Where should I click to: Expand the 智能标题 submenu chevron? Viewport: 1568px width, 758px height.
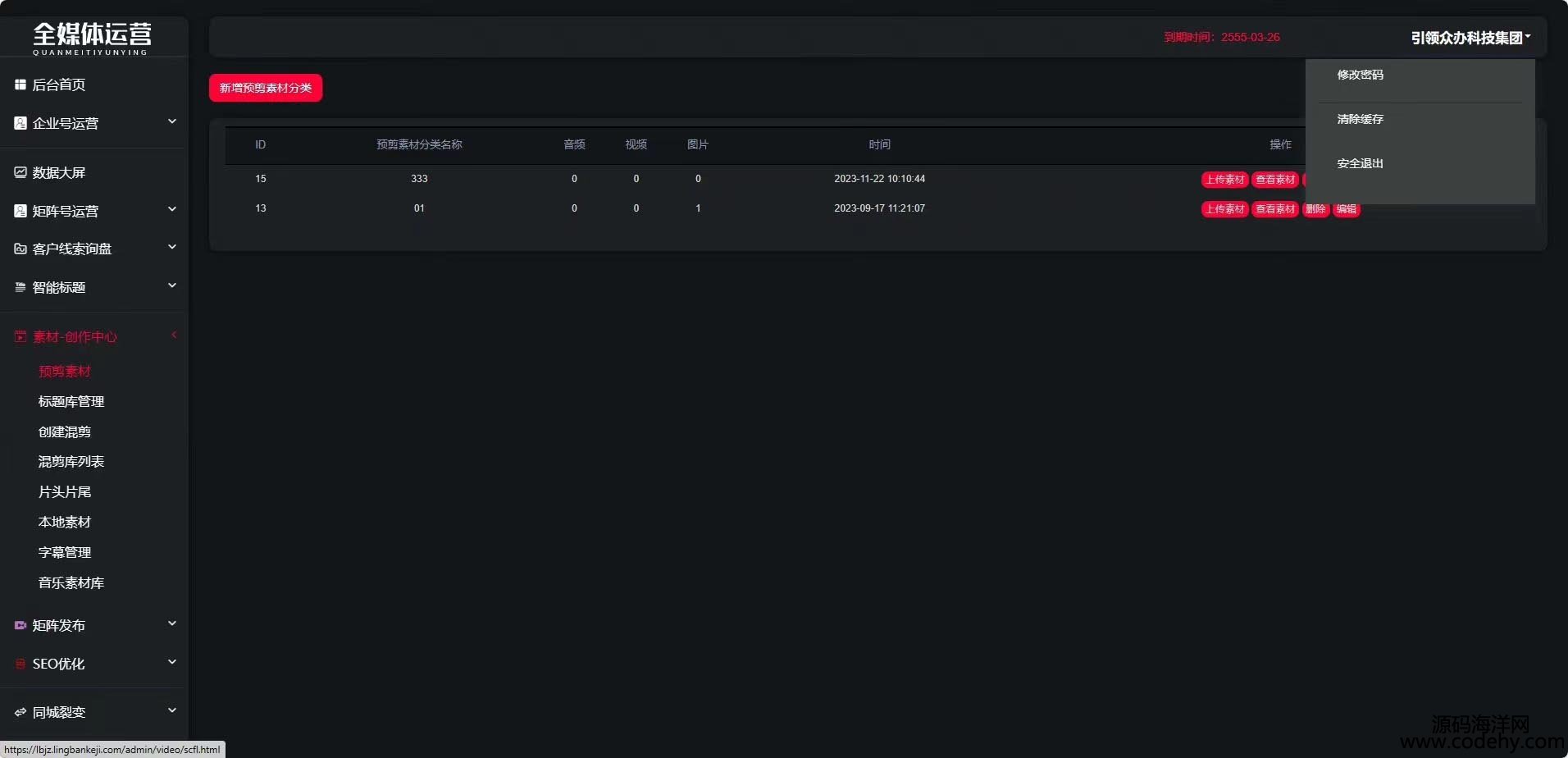click(172, 285)
